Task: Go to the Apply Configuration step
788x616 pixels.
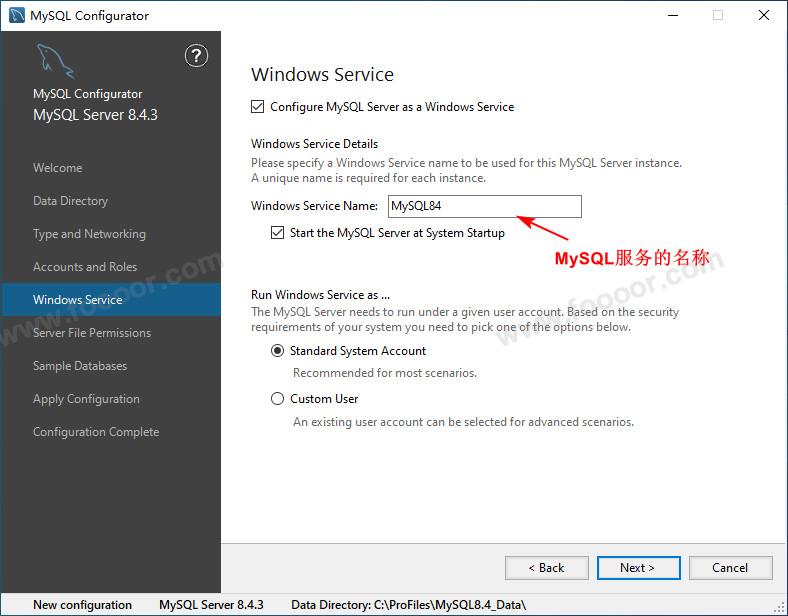Action: click(86, 399)
